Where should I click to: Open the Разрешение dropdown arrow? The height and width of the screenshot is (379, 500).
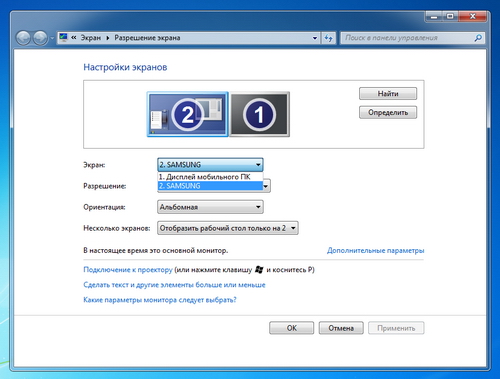(x=266, y=186)
